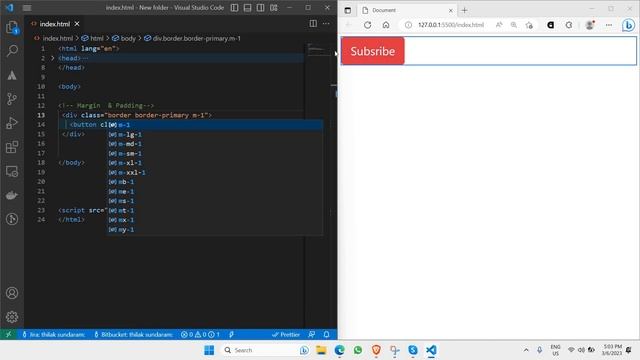Click Bitbucket status bar item
The height and width of the screenshot is (360, 640).
point(133,334)
